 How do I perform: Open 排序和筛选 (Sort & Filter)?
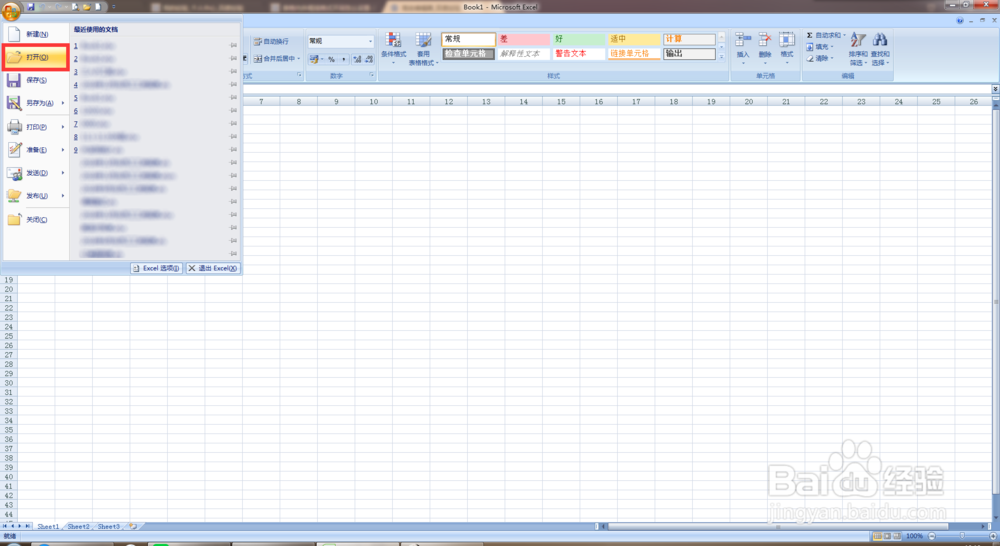(x=858, y=49)
